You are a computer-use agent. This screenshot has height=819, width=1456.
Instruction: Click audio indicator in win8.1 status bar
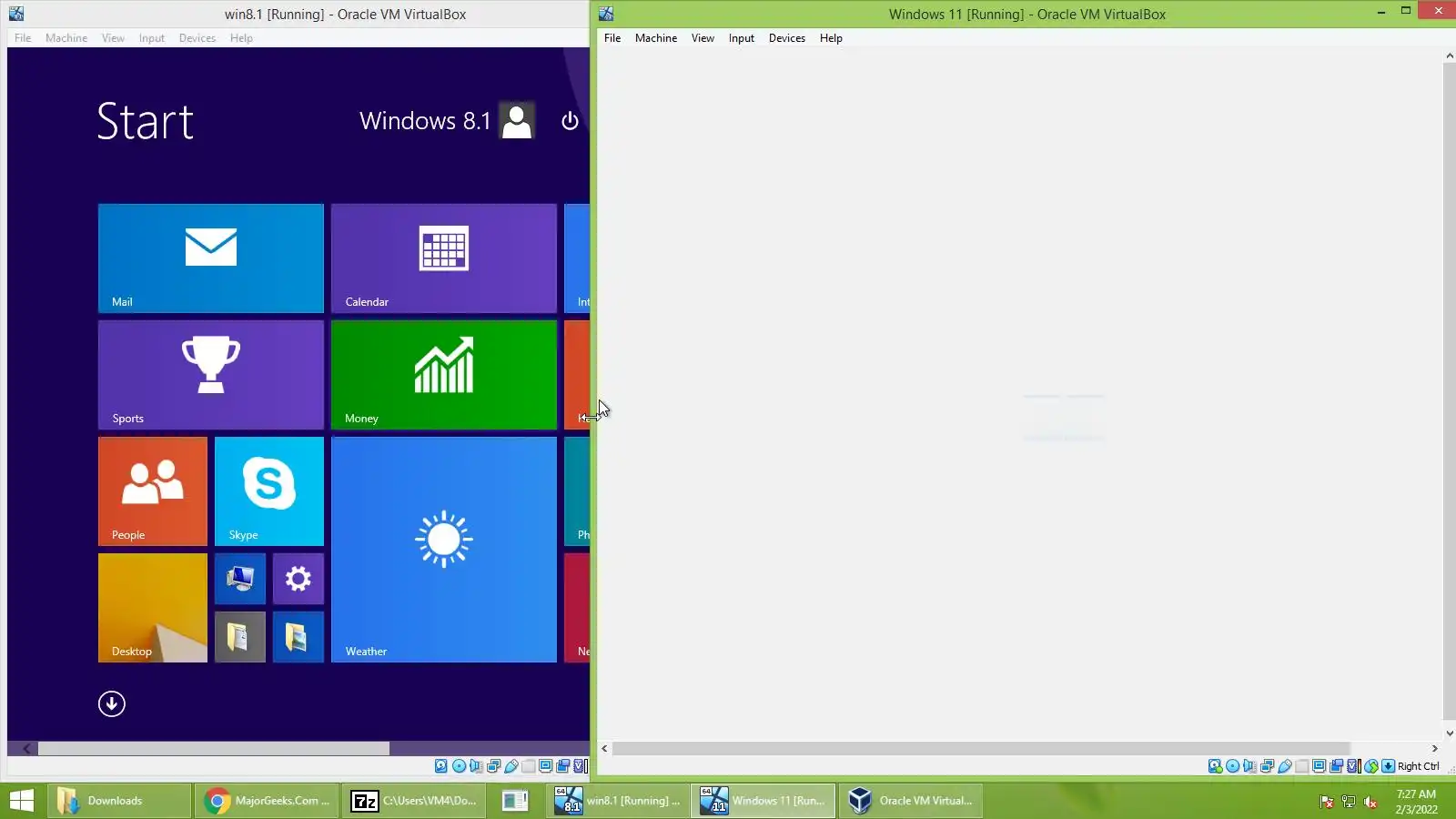click(x=476, y=766)
